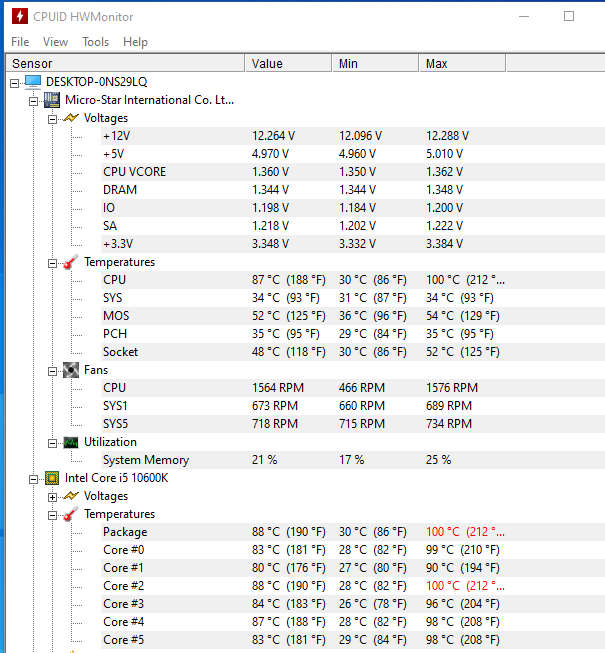Select the Core #1 temperature row

click(353, 568)
